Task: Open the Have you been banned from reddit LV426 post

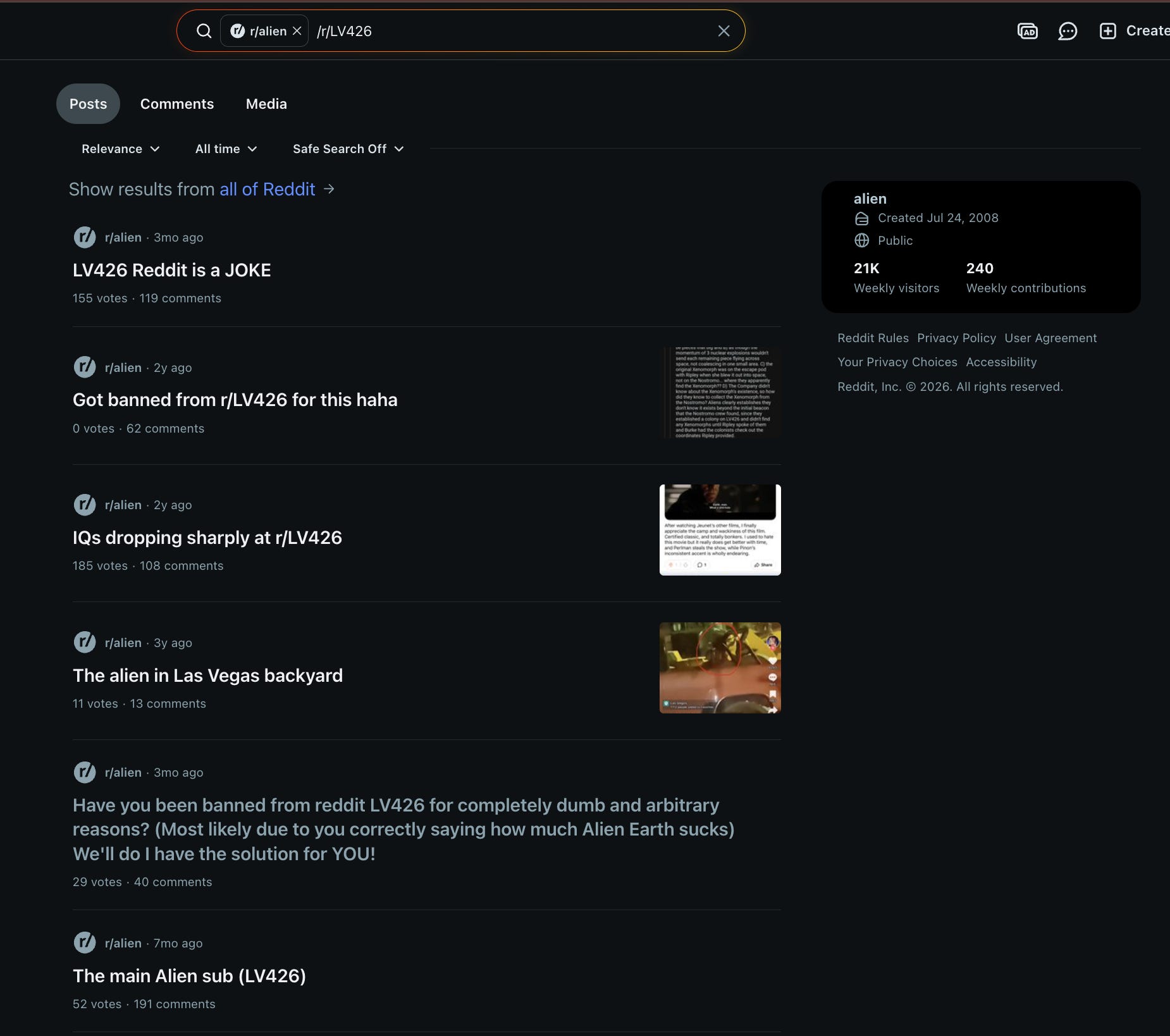Action: (x=403, y=829)
